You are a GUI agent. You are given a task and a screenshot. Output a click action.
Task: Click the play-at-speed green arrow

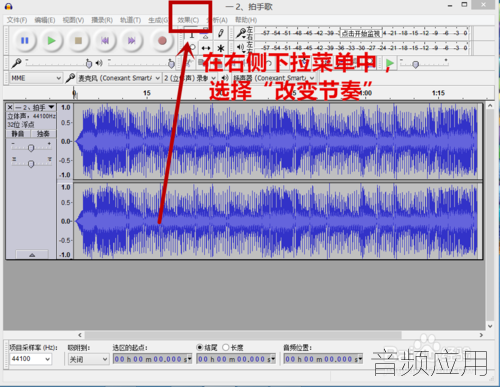(389, 63)
